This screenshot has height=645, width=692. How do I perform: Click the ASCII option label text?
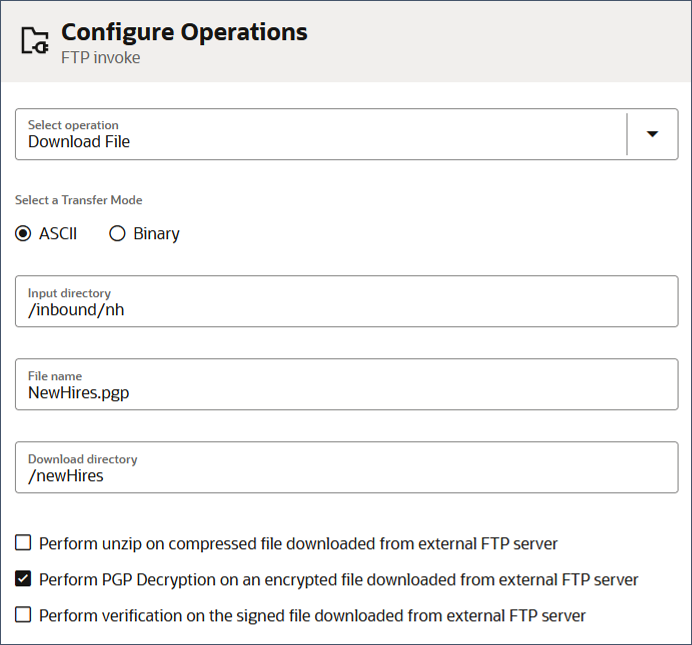tap(58, 233)
